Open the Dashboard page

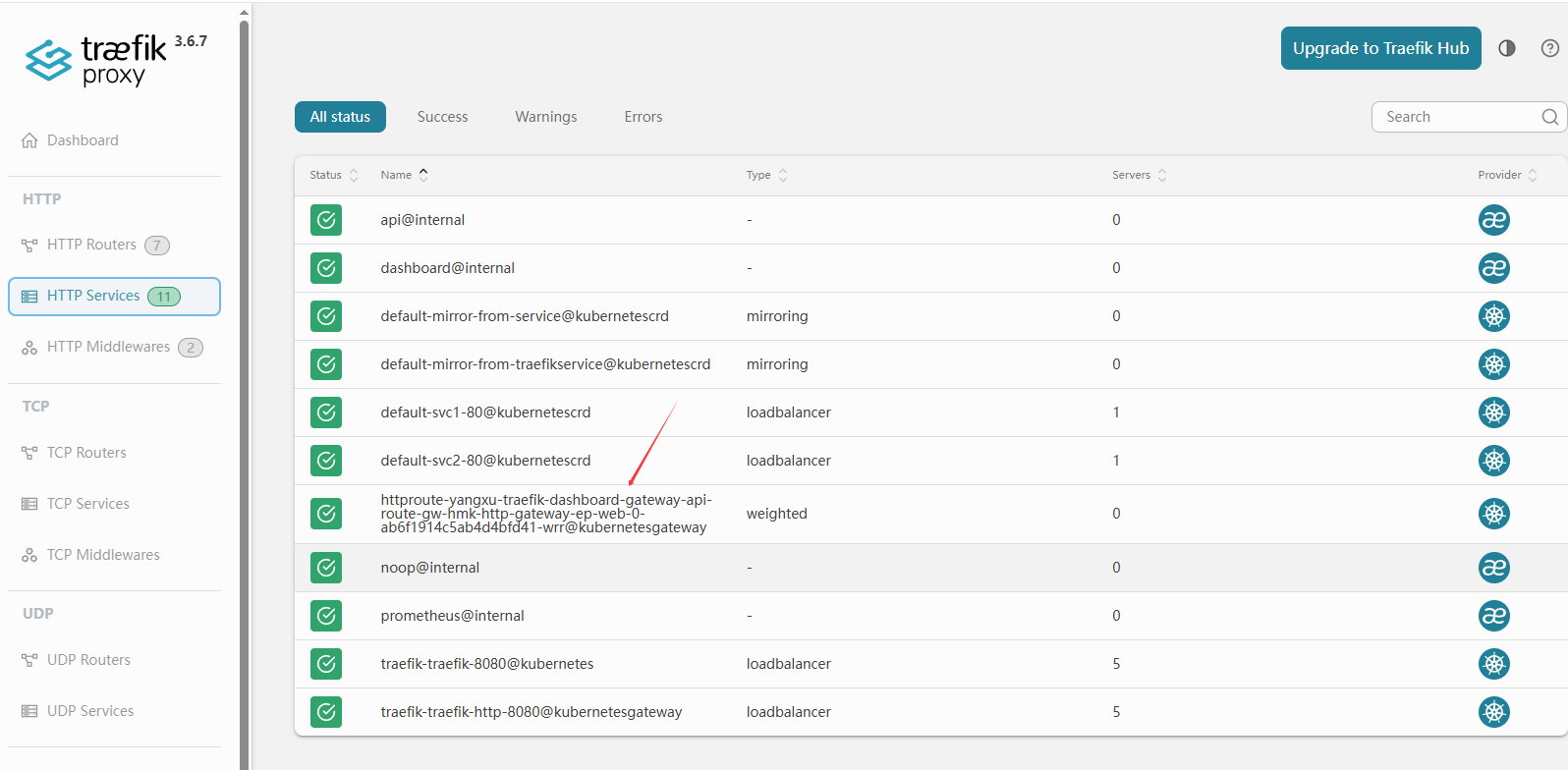point(114,140)
